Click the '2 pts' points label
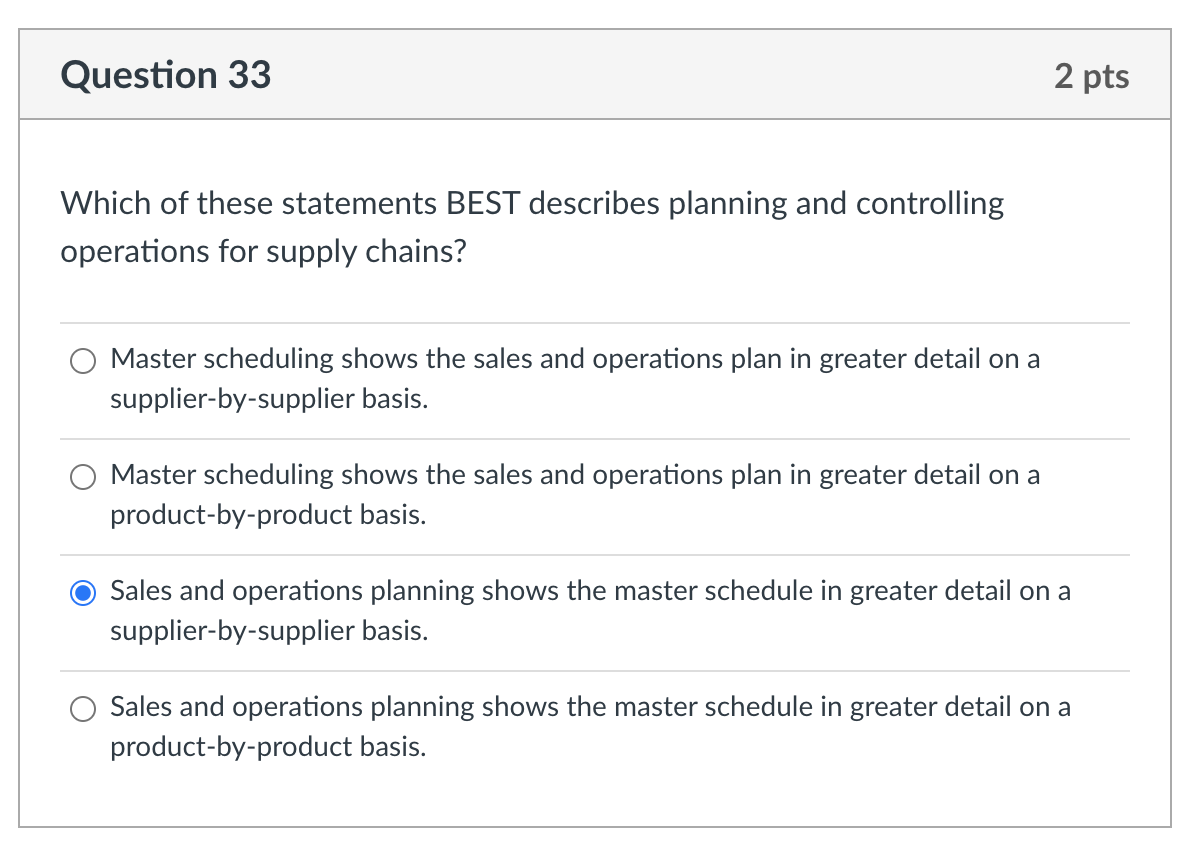 1091,77
